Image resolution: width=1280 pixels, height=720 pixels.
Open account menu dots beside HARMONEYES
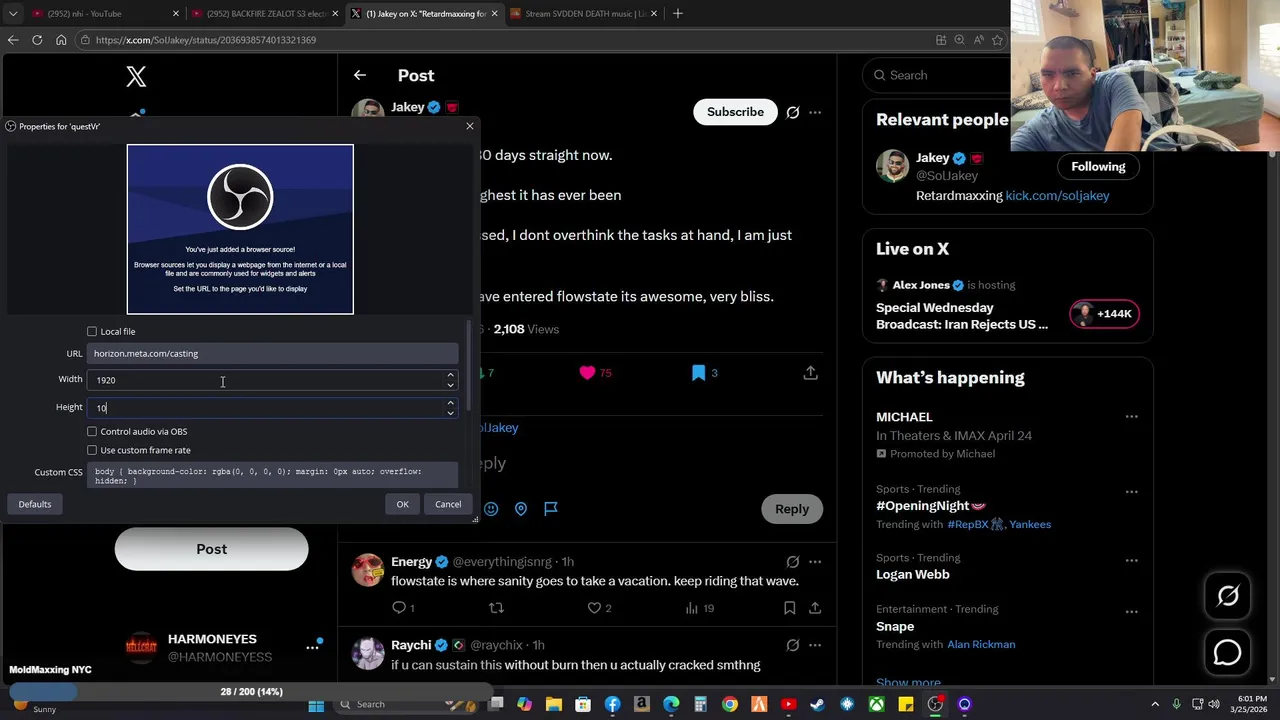coord(312,647)
